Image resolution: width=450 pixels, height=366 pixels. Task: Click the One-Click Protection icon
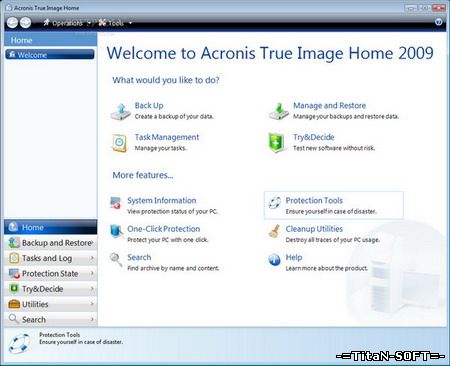coord(116,231)
